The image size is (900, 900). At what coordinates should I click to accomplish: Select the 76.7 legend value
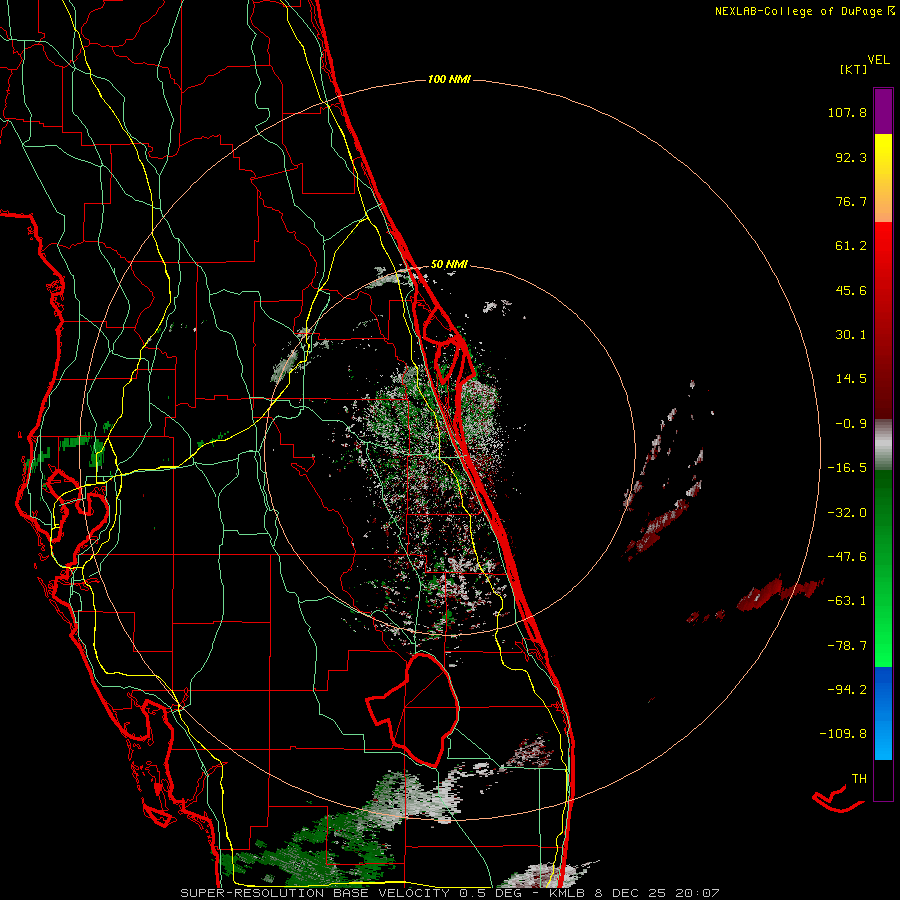[851, 201]
